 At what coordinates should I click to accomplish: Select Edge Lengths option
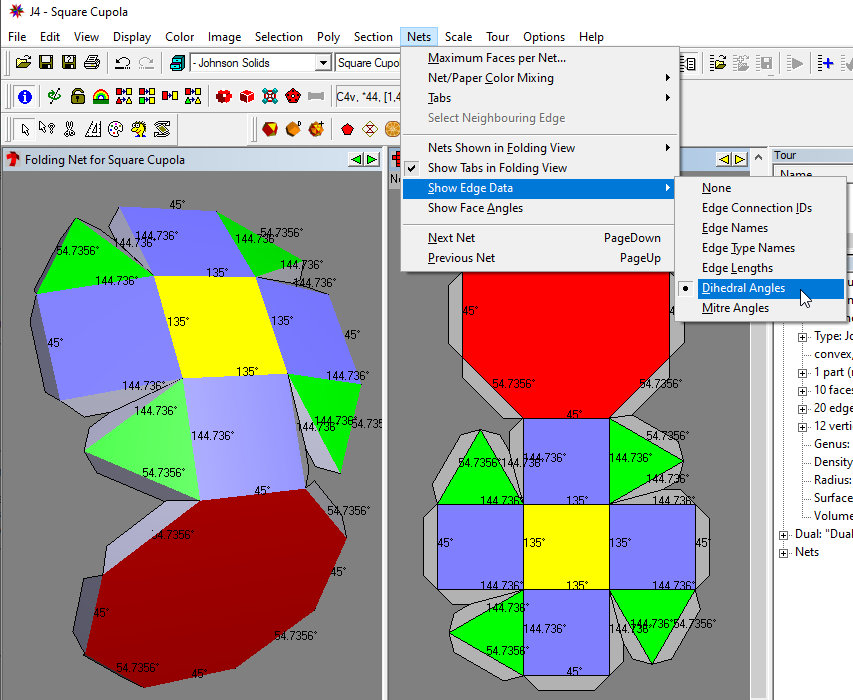click(x=737, y=268)
